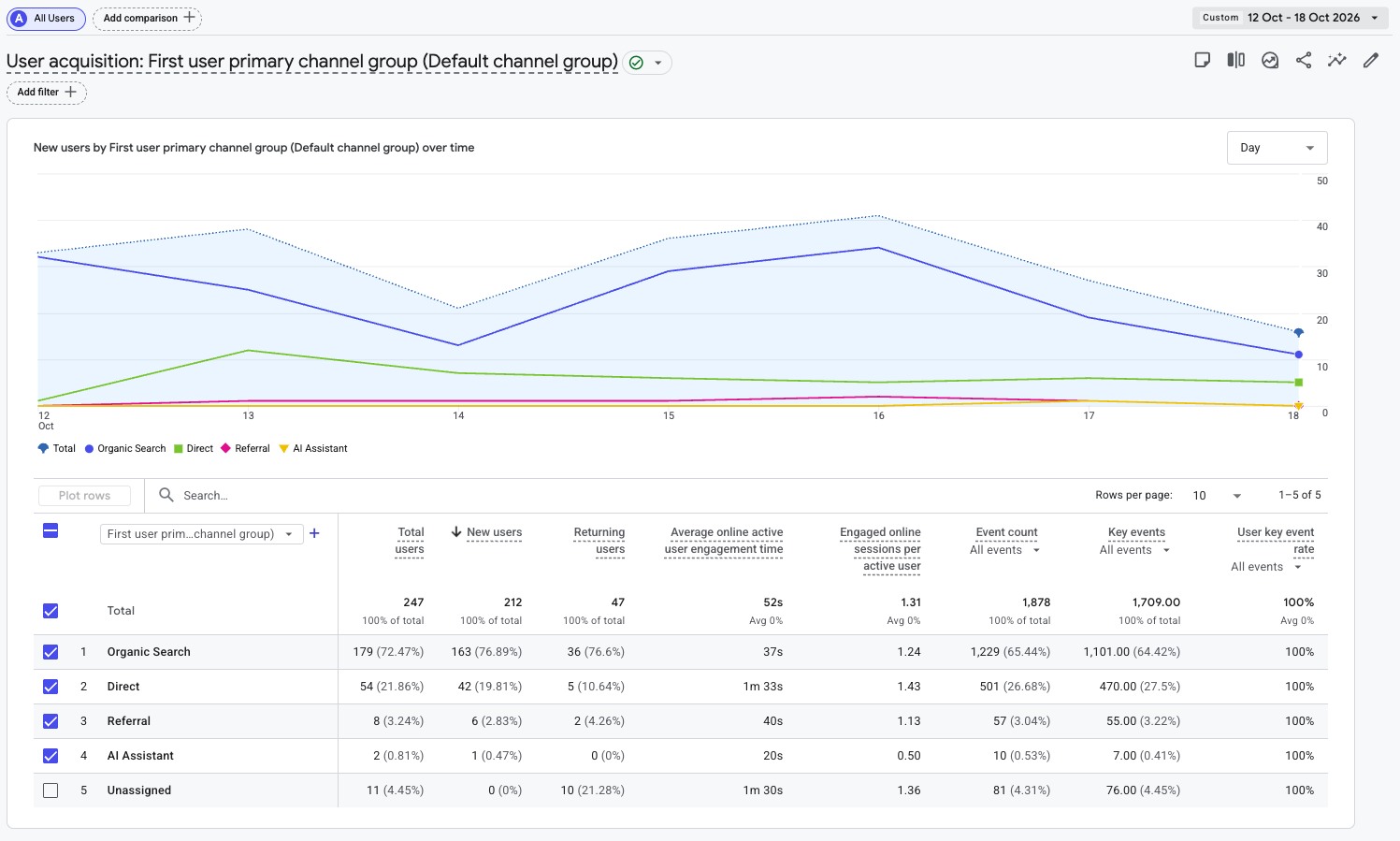1400x841 pixels.
Task: Click the Add comparison button
Action: tap(147, 18)
